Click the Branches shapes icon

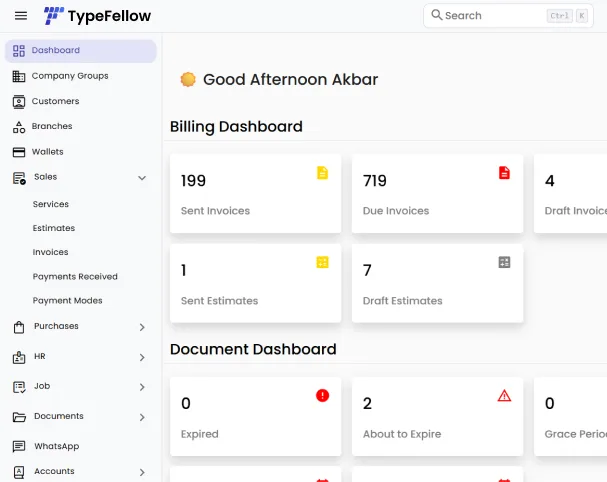[19, 127]
